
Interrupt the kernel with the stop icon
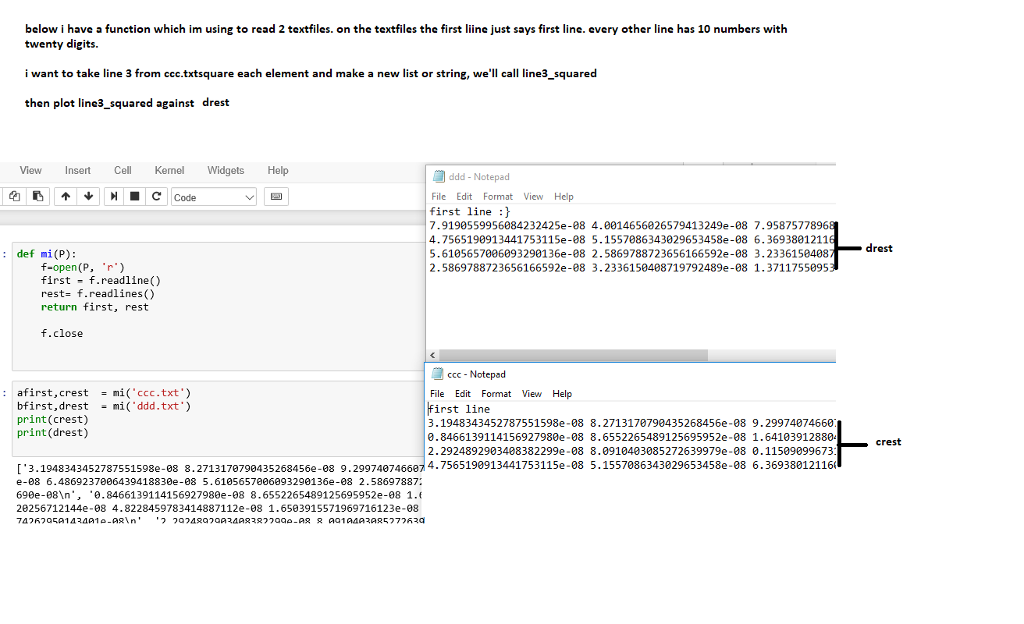coord(132,196)
